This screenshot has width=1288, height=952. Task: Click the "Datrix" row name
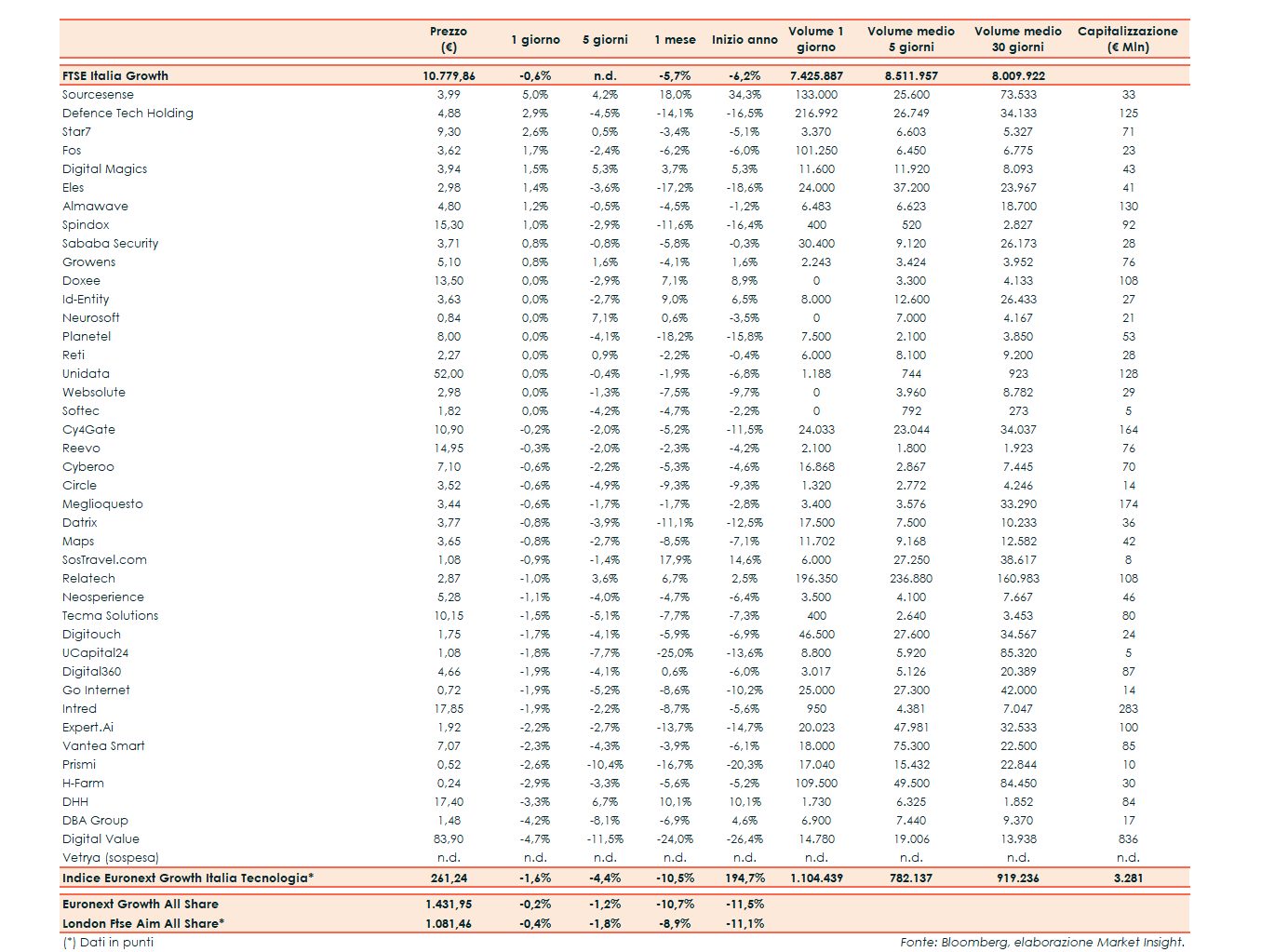(x=79, y=522)
